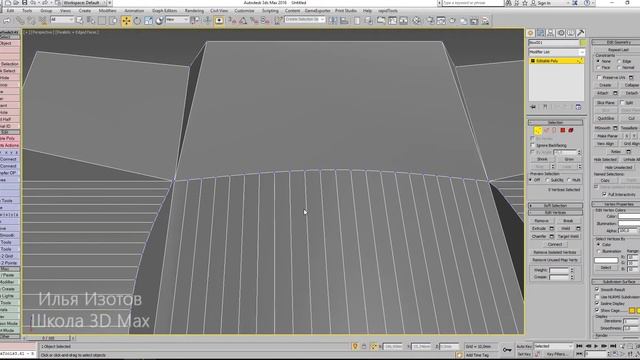Viewport: 640px width, 360px height.
Task: Click the Save file icon in quick access
Action: pyautogui.click(x=24, y=3)
